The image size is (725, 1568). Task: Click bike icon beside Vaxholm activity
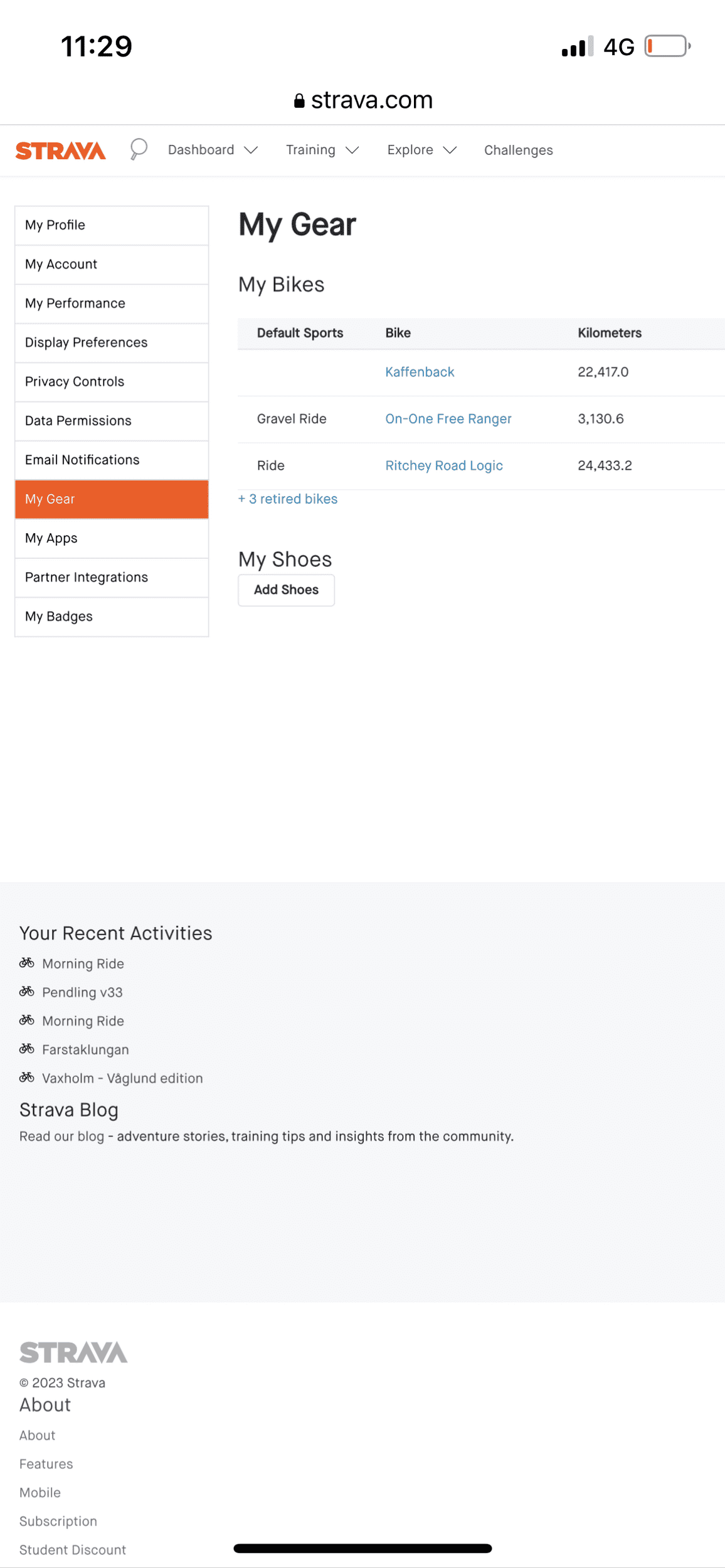coord(26,1078)
